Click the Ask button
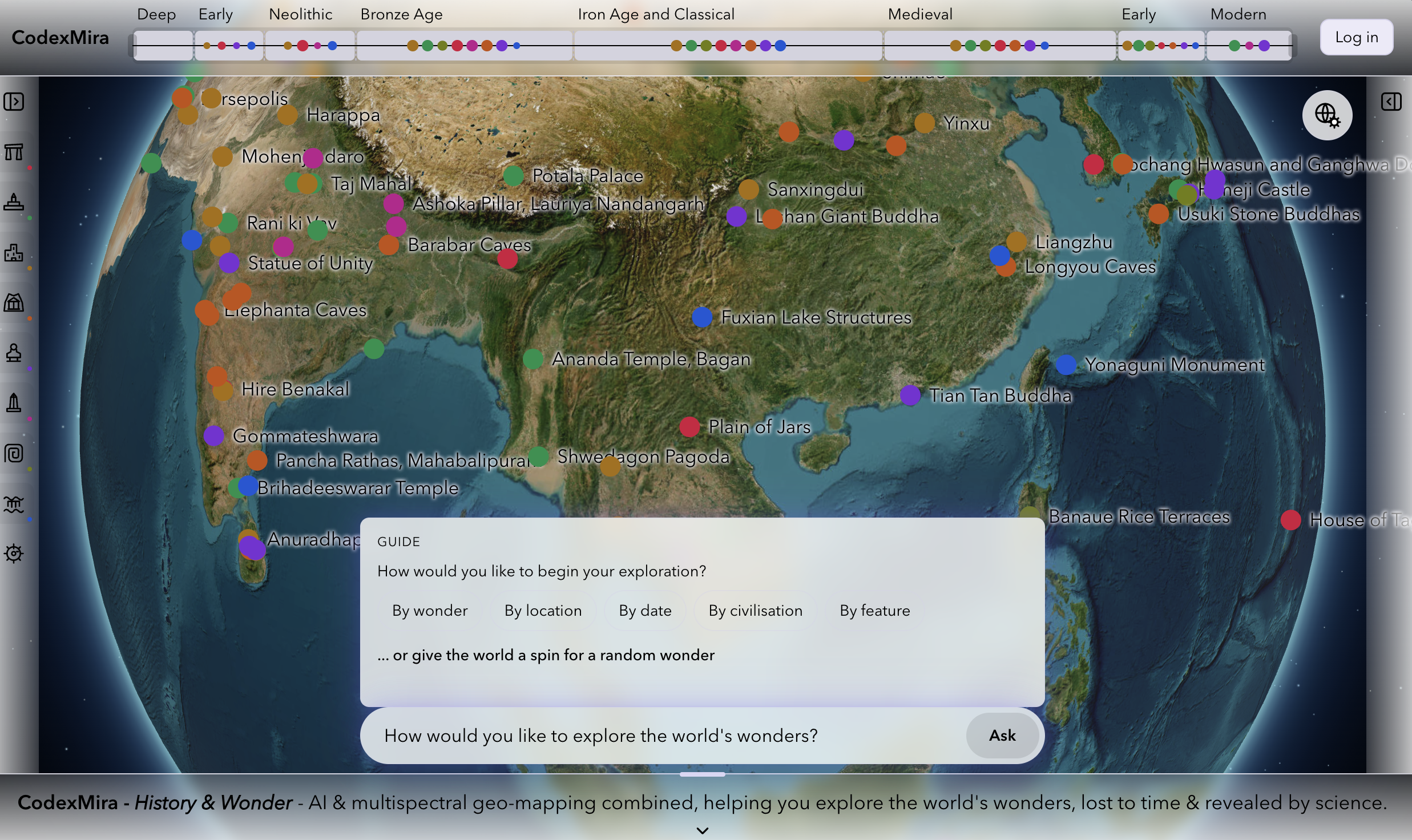The image size is (1412, 840). click(1002, 736)
